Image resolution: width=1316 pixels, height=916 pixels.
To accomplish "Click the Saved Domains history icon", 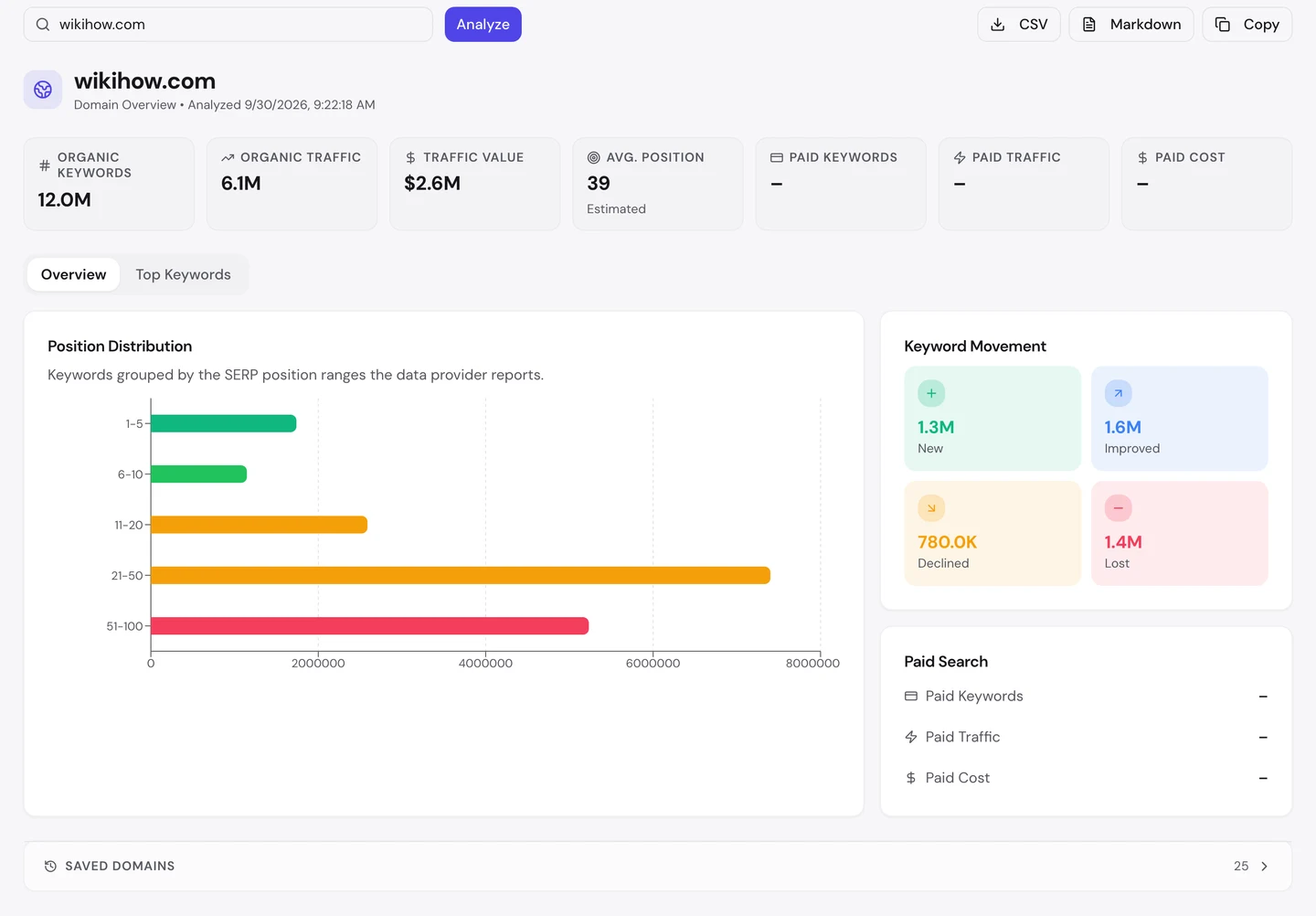I will 50,866.
